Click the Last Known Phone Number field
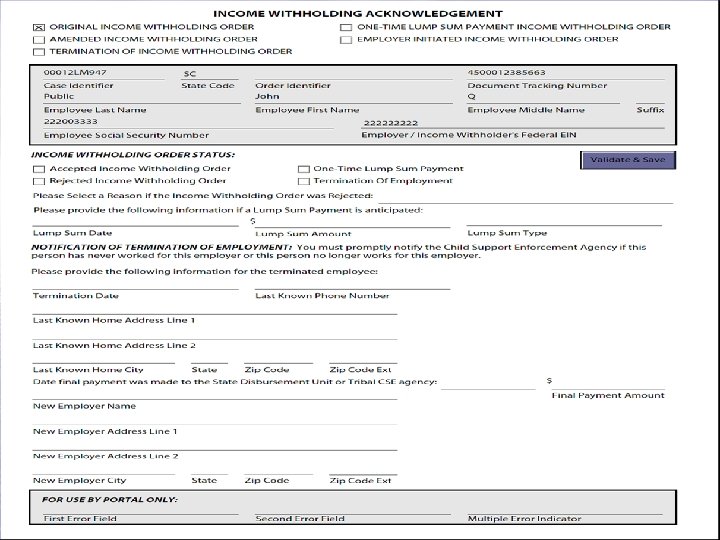Viewport: 720px width, 540px height. coord(353,283)
